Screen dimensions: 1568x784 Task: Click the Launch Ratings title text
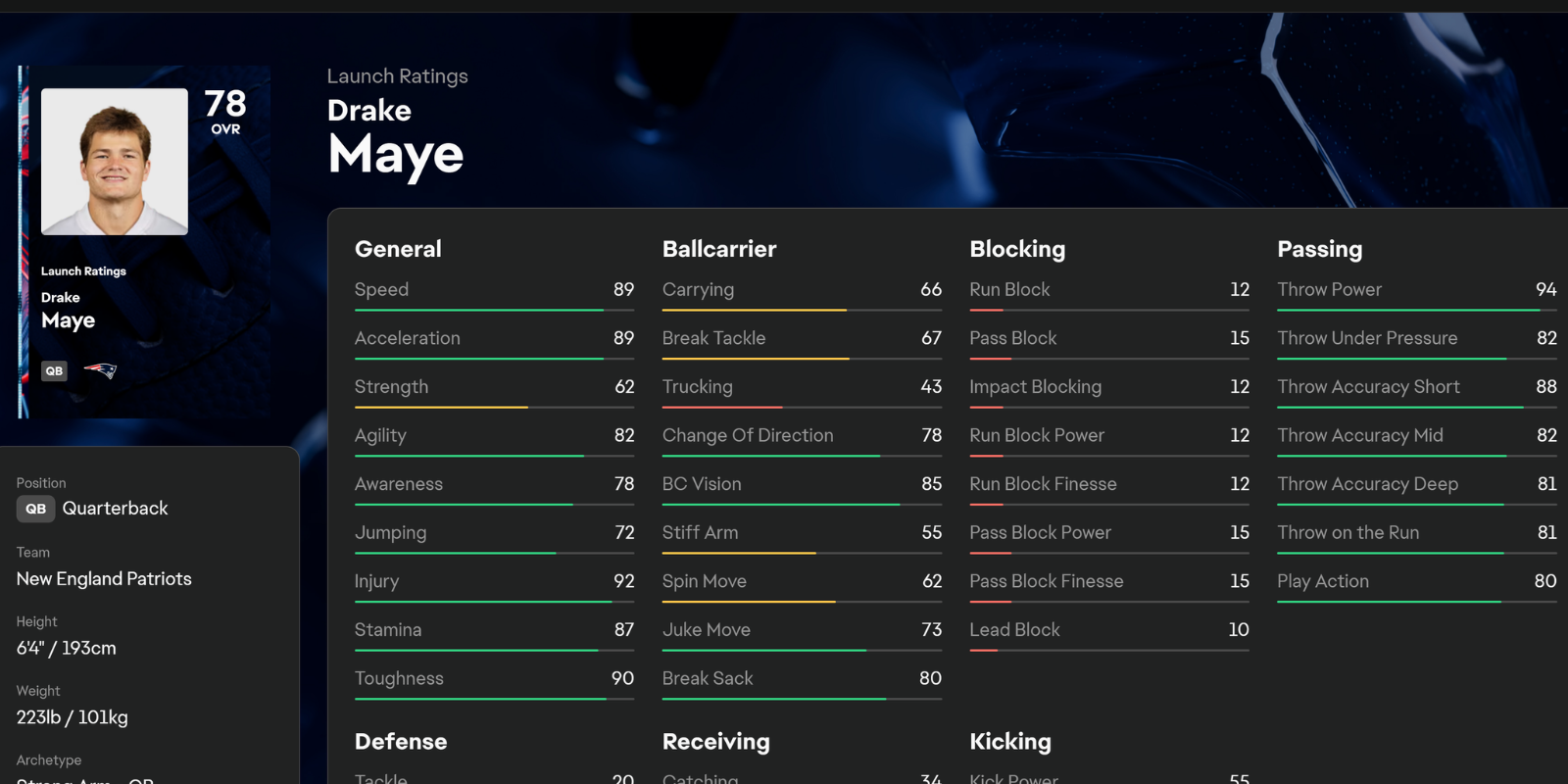coord(397,76)
